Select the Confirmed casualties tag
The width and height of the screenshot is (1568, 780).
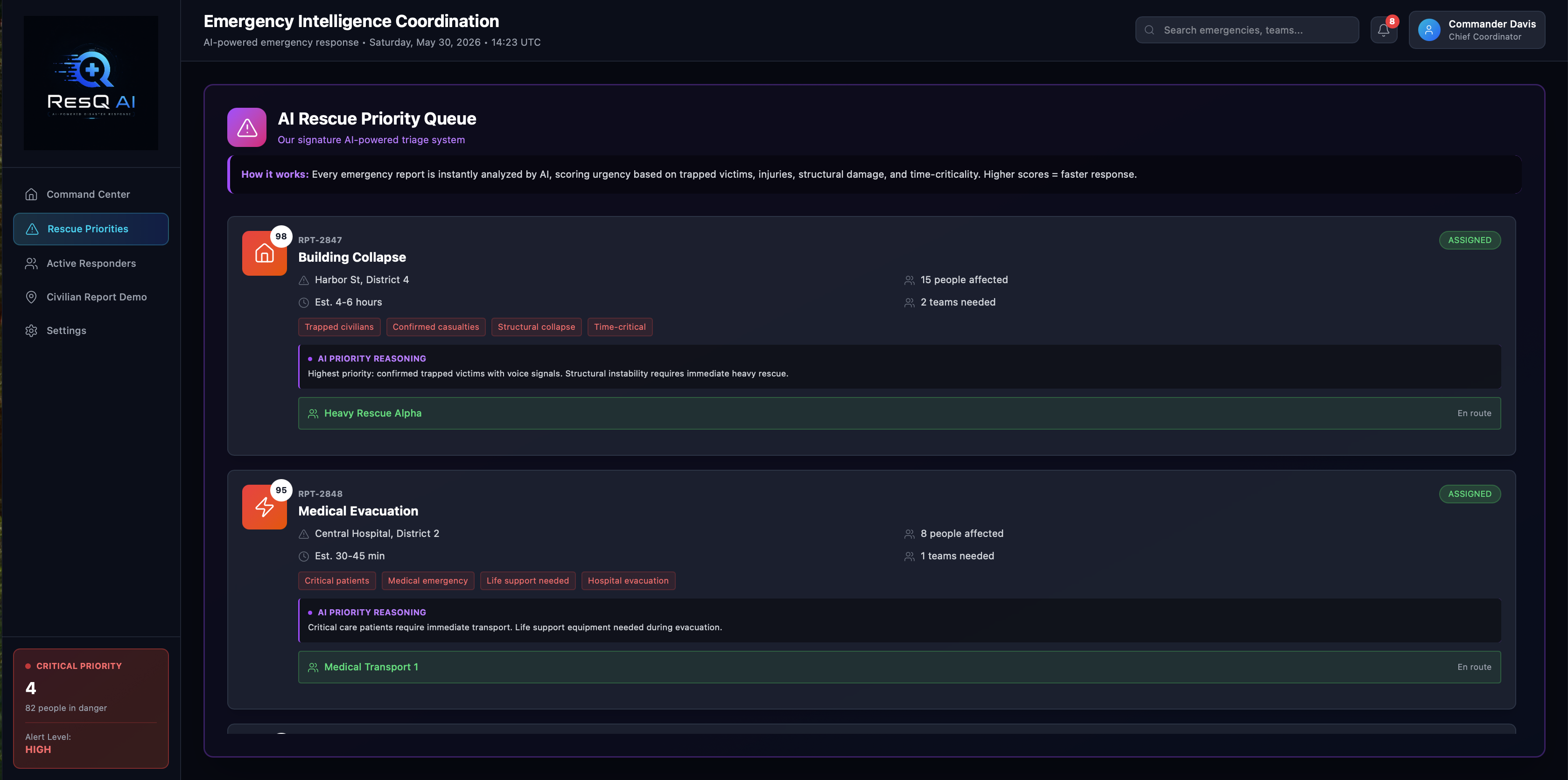[436, 327]
